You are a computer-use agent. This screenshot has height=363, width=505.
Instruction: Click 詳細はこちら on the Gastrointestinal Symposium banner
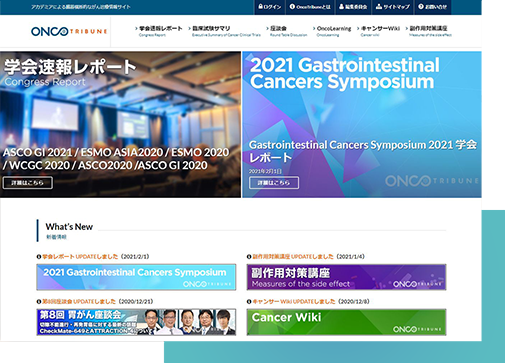[274, 183]
